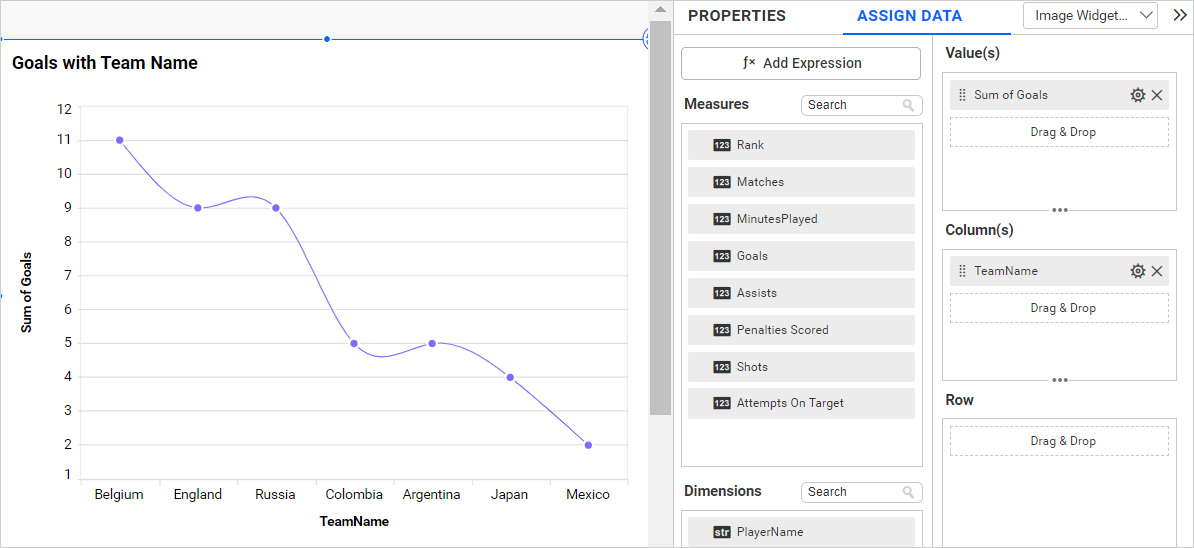Expand the Value(s) section ellipsis handle

click(x=1060, y=210)
